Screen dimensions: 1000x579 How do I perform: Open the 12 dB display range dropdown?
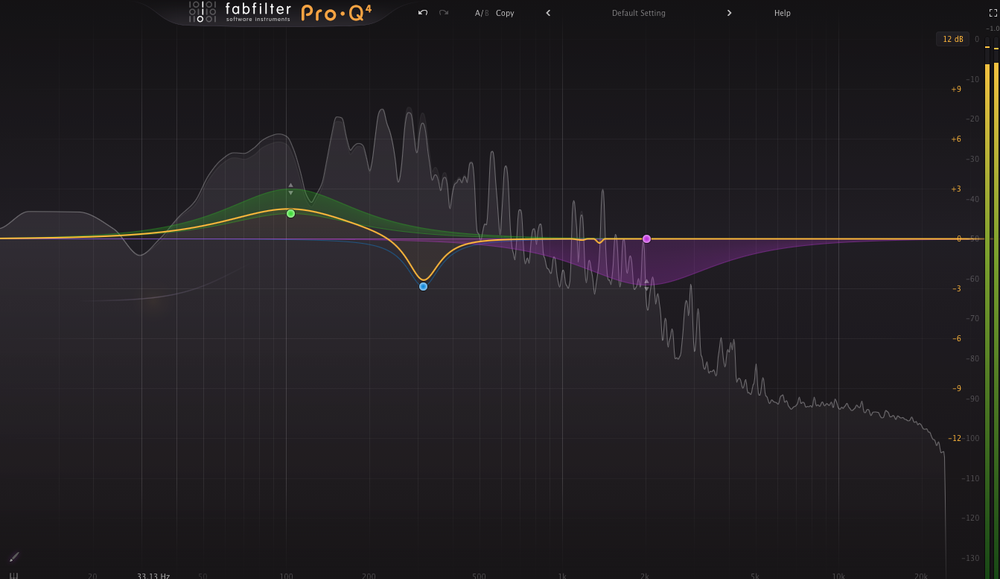click(952, 39)
